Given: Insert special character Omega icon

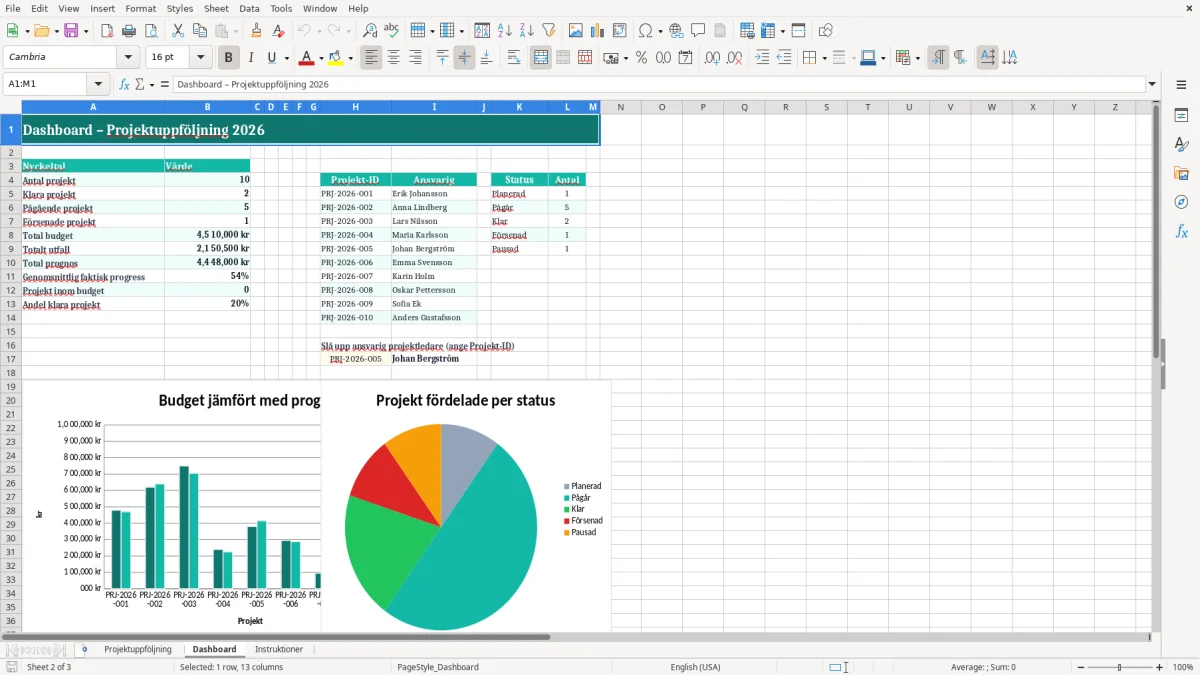Looking at the screenshot, I should pyautogui.click(x=645, y=31).
